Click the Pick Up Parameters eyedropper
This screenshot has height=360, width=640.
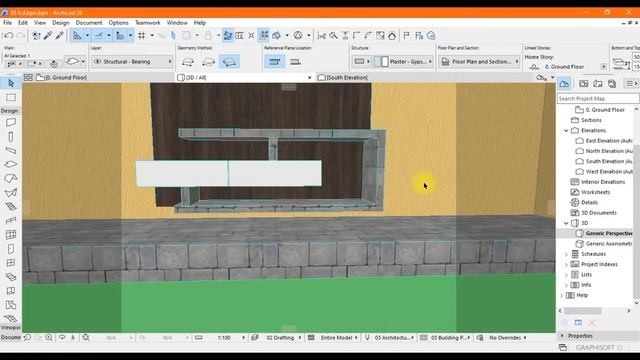pos(48,36)
